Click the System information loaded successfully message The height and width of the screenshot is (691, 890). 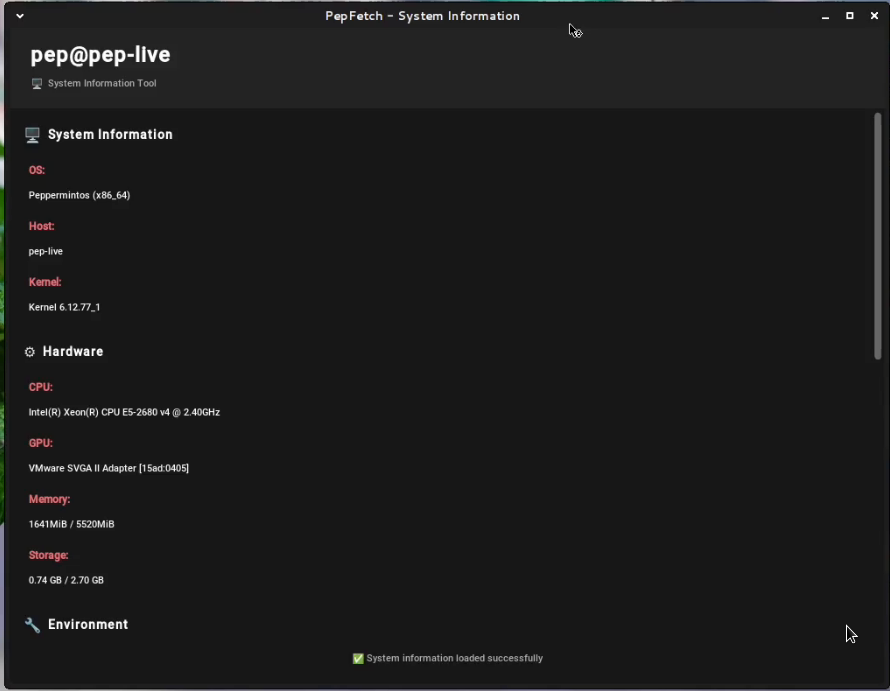(455, 659)
